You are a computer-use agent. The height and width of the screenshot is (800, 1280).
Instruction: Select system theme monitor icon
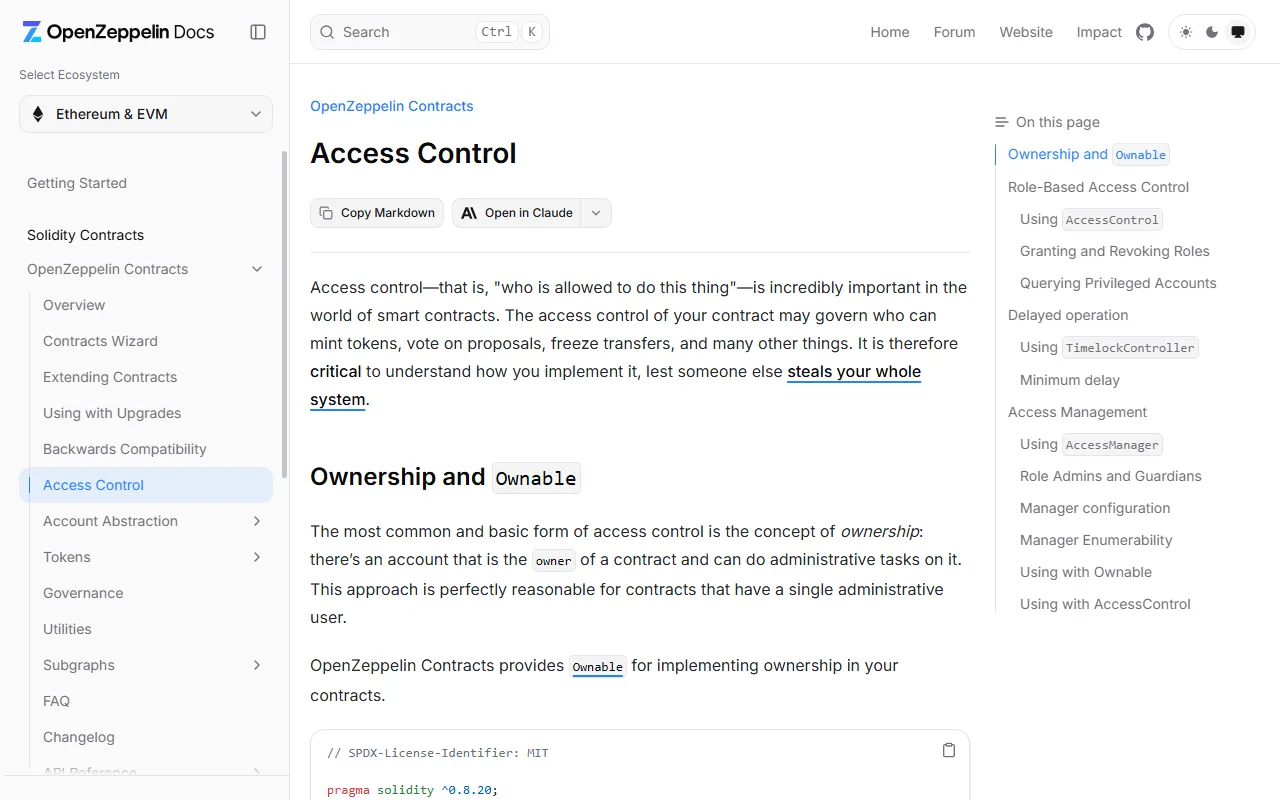[x=1238, y=32]
